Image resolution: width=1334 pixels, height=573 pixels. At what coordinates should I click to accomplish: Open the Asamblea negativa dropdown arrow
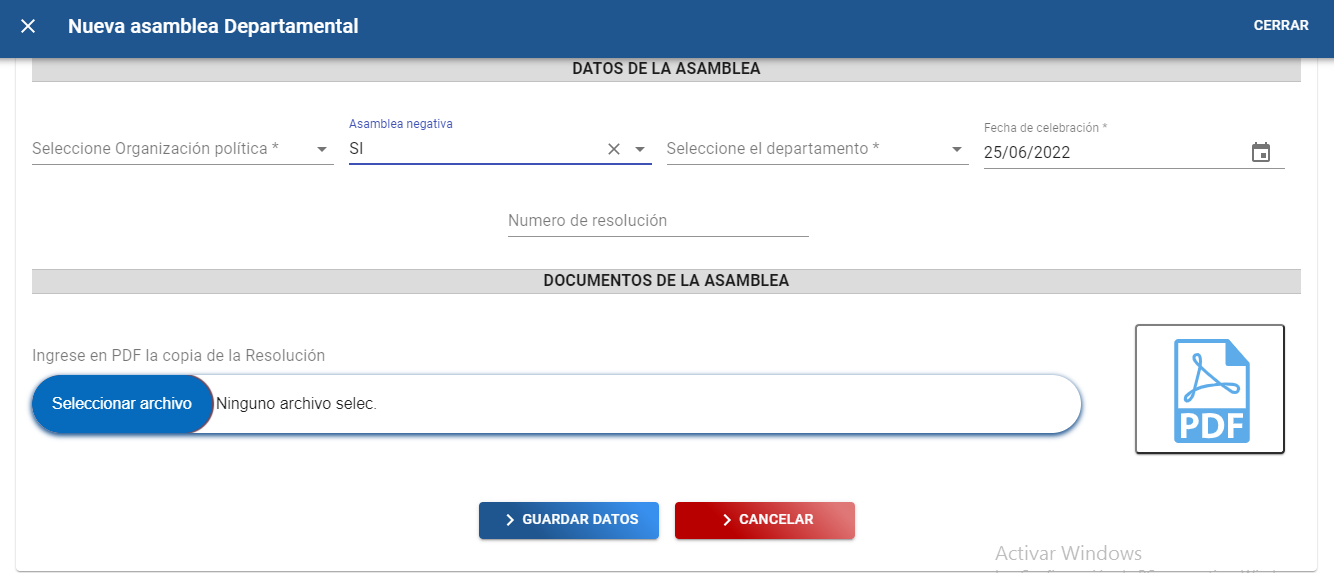coord(640,149)
